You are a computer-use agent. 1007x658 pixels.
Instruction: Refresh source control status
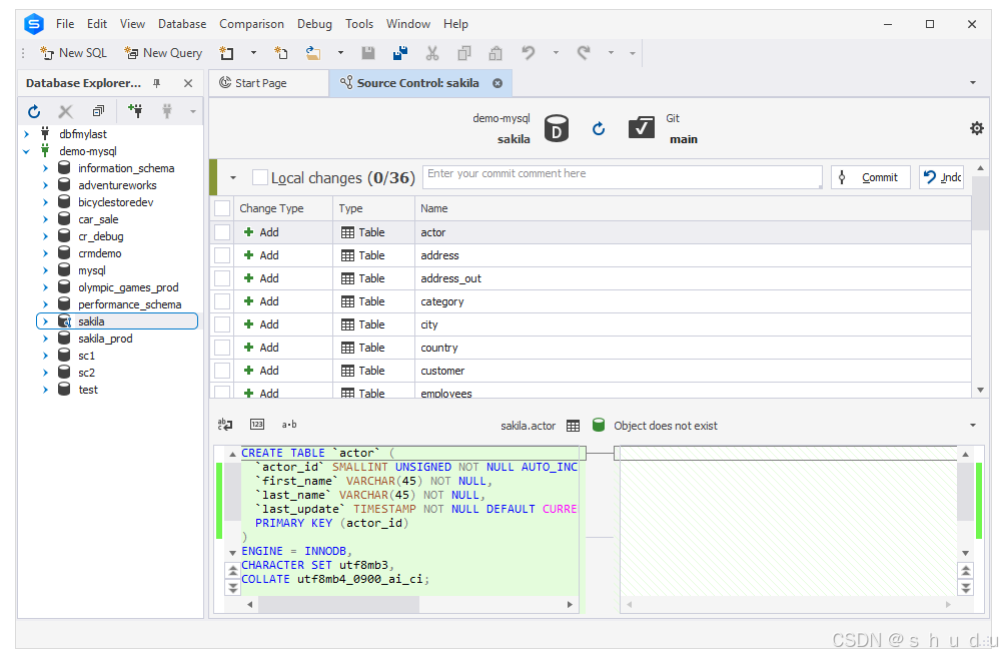point(599,129)
